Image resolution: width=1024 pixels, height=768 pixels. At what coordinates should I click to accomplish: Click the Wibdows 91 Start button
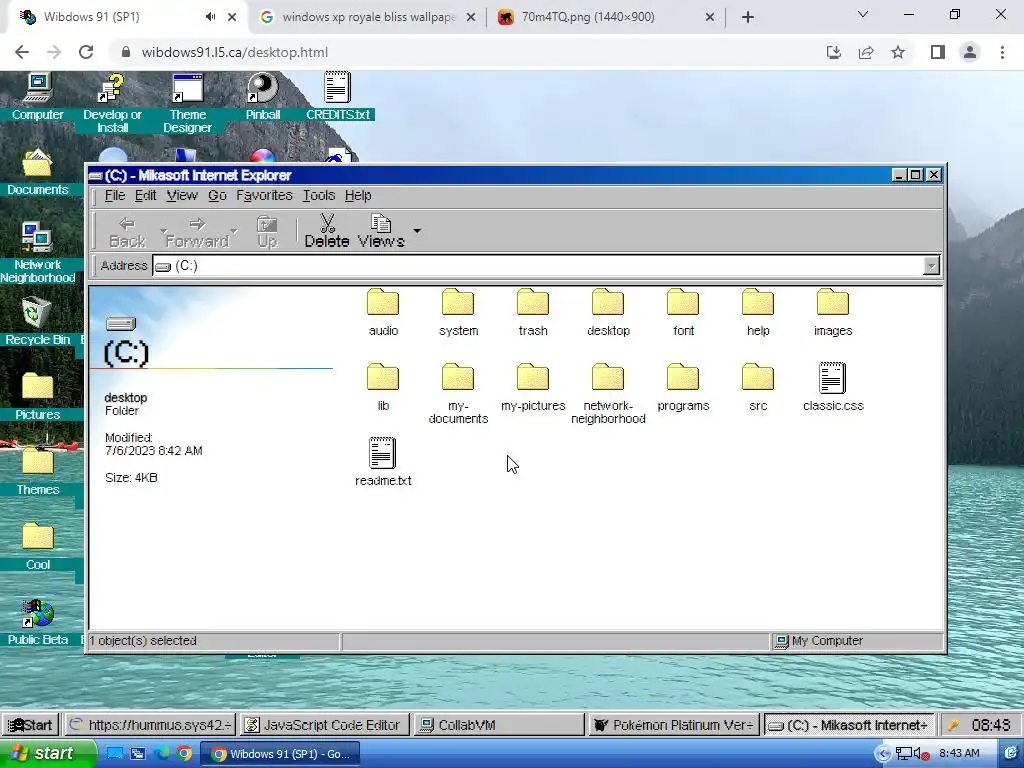30,725
